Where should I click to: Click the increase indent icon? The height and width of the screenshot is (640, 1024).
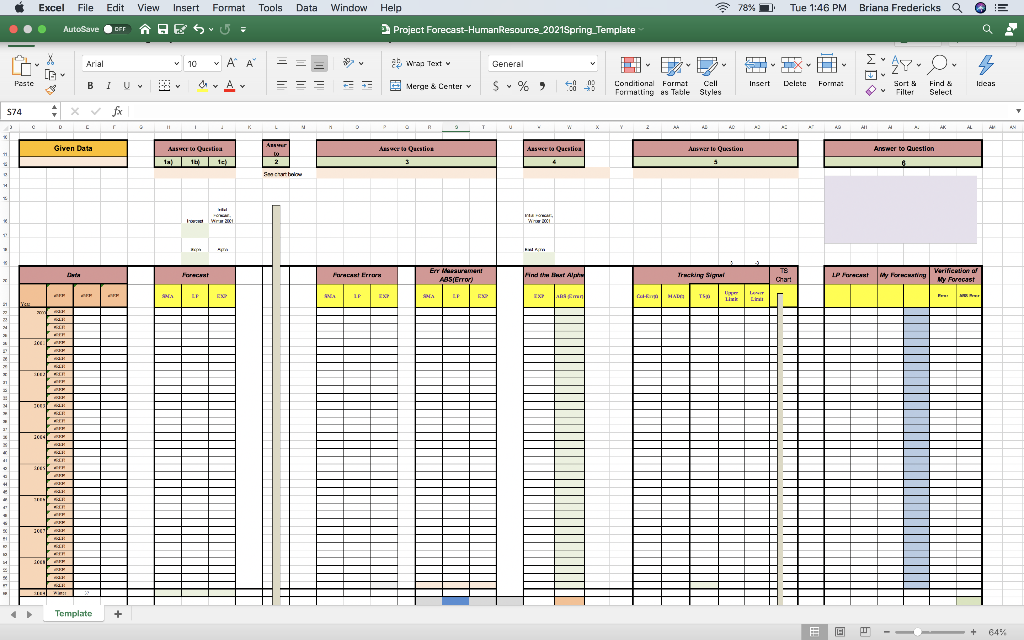367,86
